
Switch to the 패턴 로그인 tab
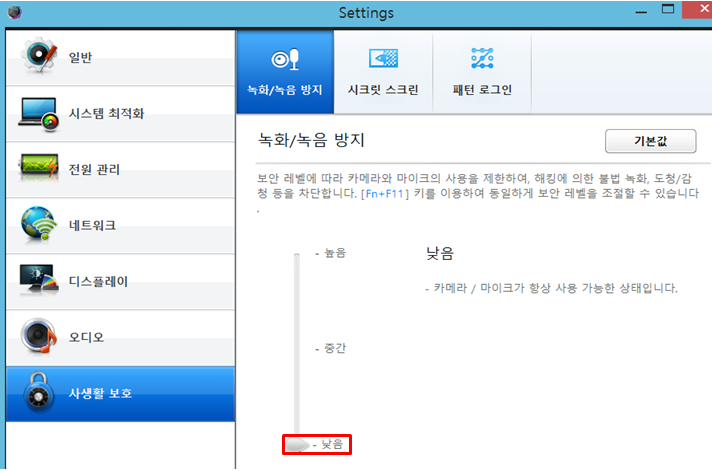click(x=482, y=72)
